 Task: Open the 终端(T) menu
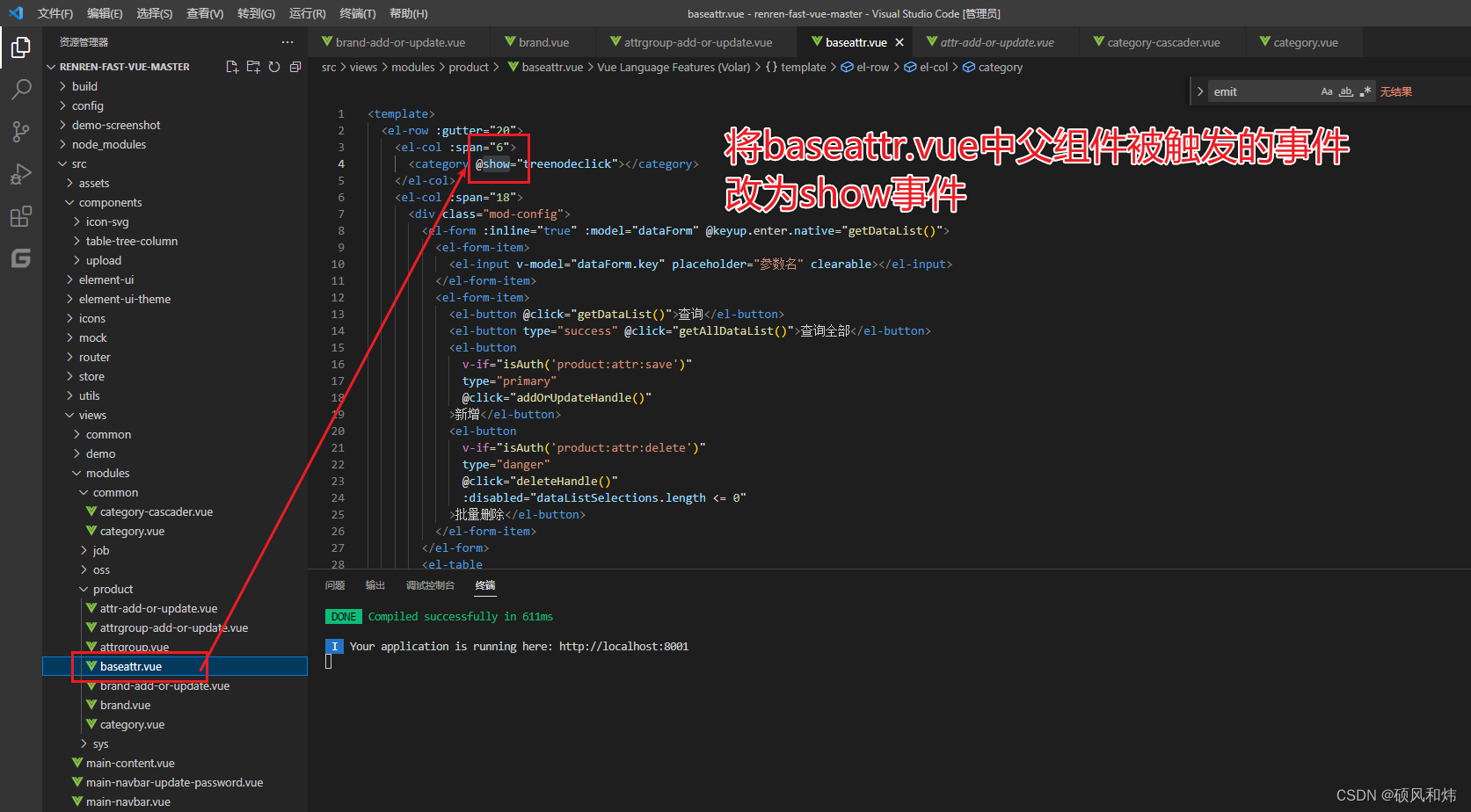tap(358, 13)
